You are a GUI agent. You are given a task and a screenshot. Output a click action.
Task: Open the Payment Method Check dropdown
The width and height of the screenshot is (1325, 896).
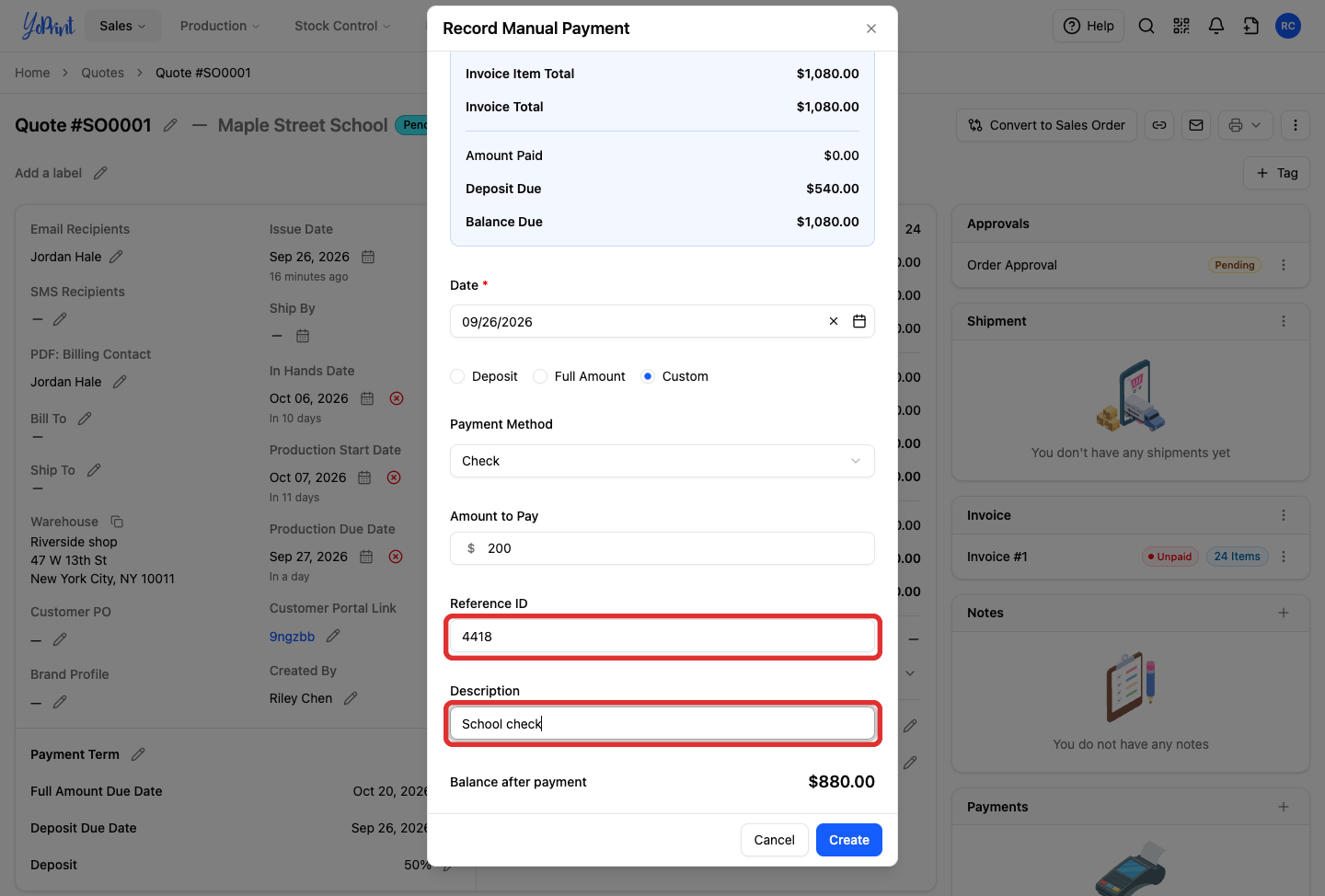(x=662, y=461)
